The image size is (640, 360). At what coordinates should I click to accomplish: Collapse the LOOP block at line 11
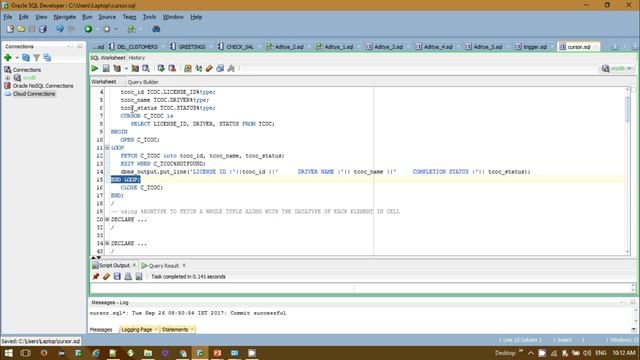click(107, 148)
